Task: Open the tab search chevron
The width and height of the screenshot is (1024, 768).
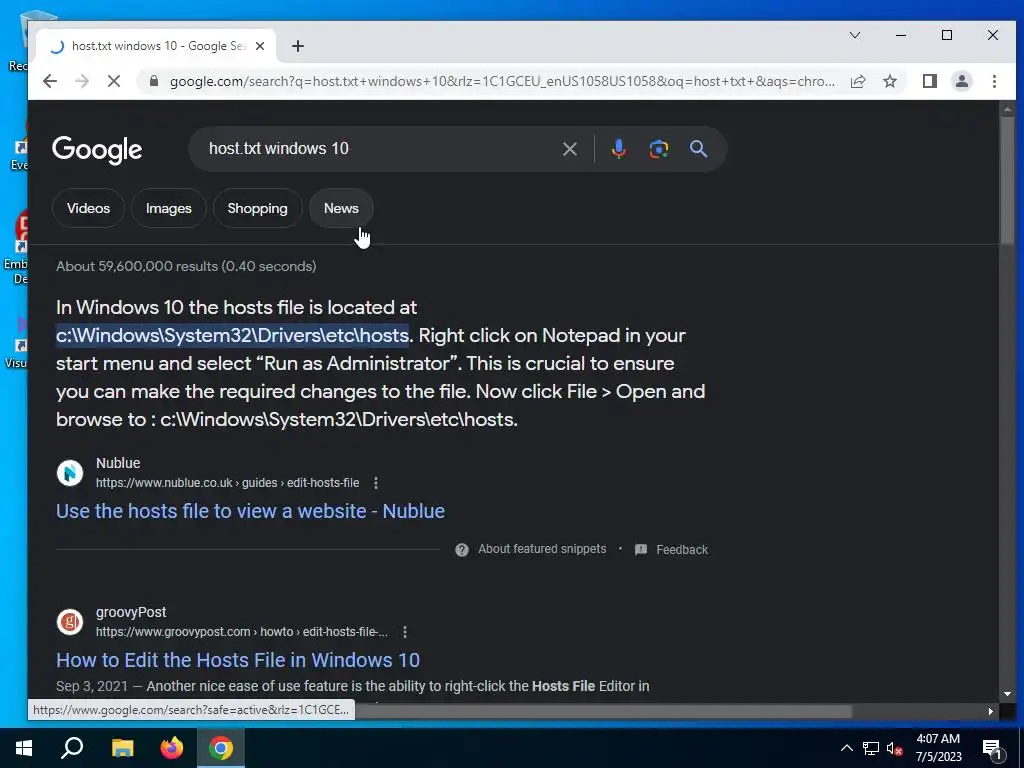Action: (854, 35)
